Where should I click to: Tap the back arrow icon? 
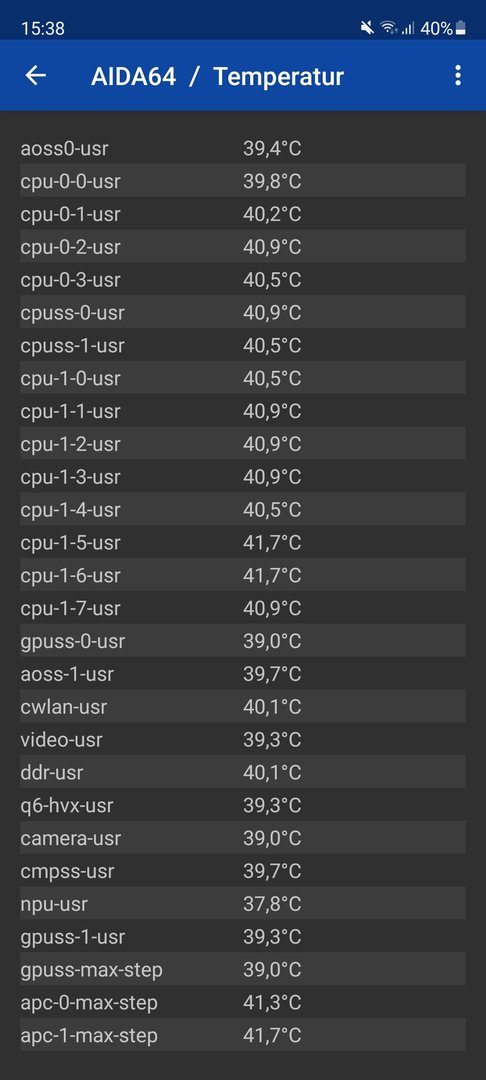36,75
